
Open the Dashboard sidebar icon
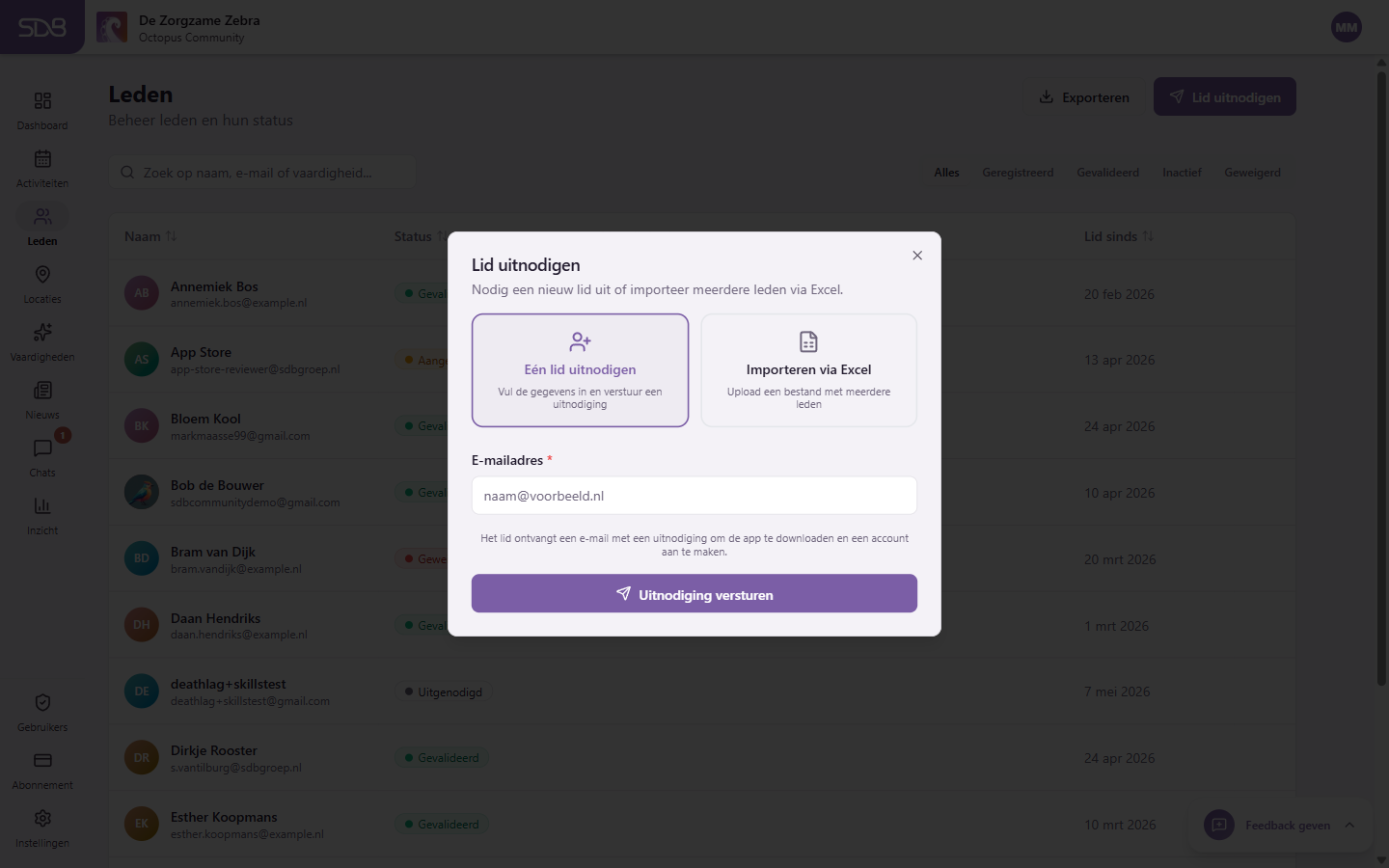pyautogui.click(x=42, y=101)
